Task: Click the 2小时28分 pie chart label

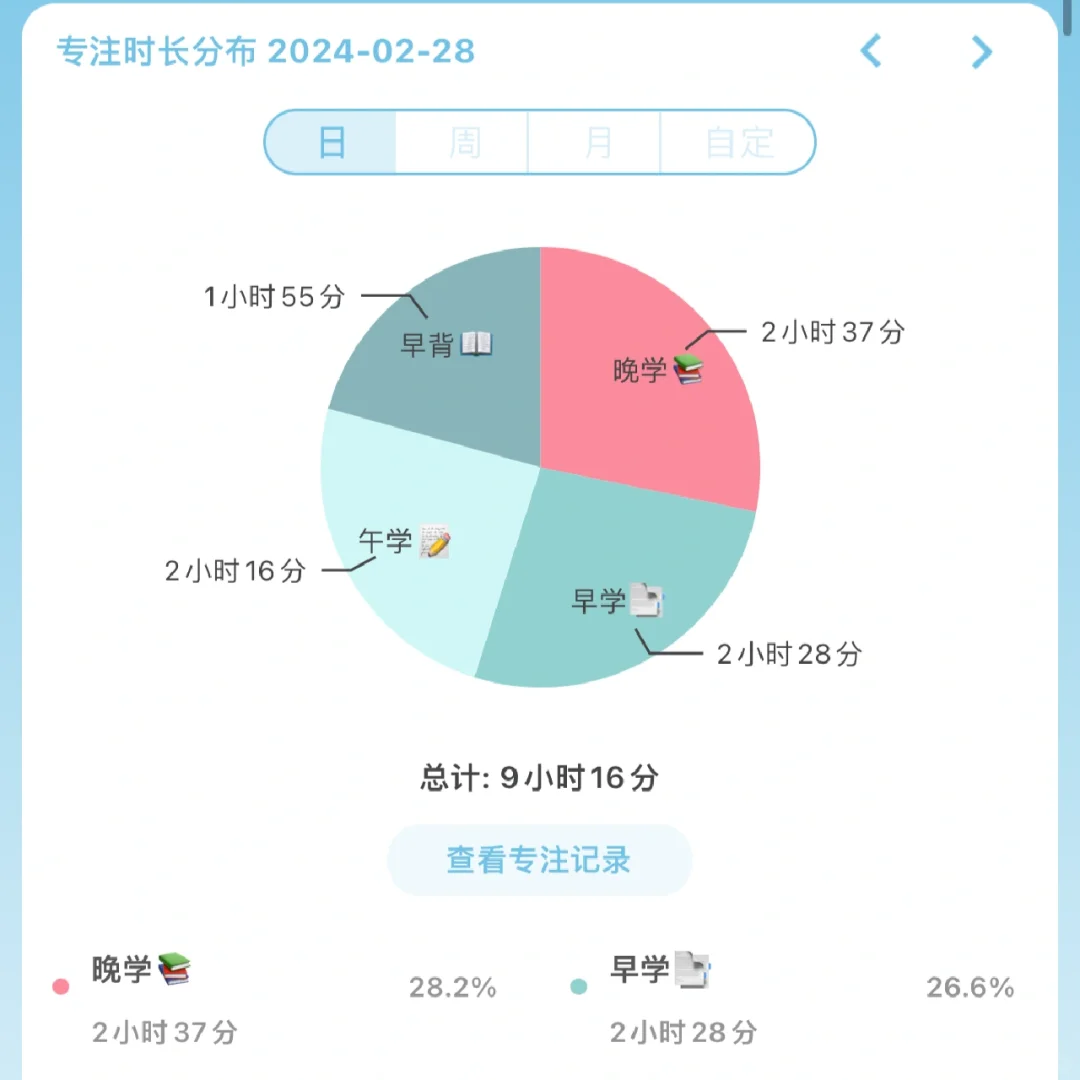Action: (x=789, y=654)
